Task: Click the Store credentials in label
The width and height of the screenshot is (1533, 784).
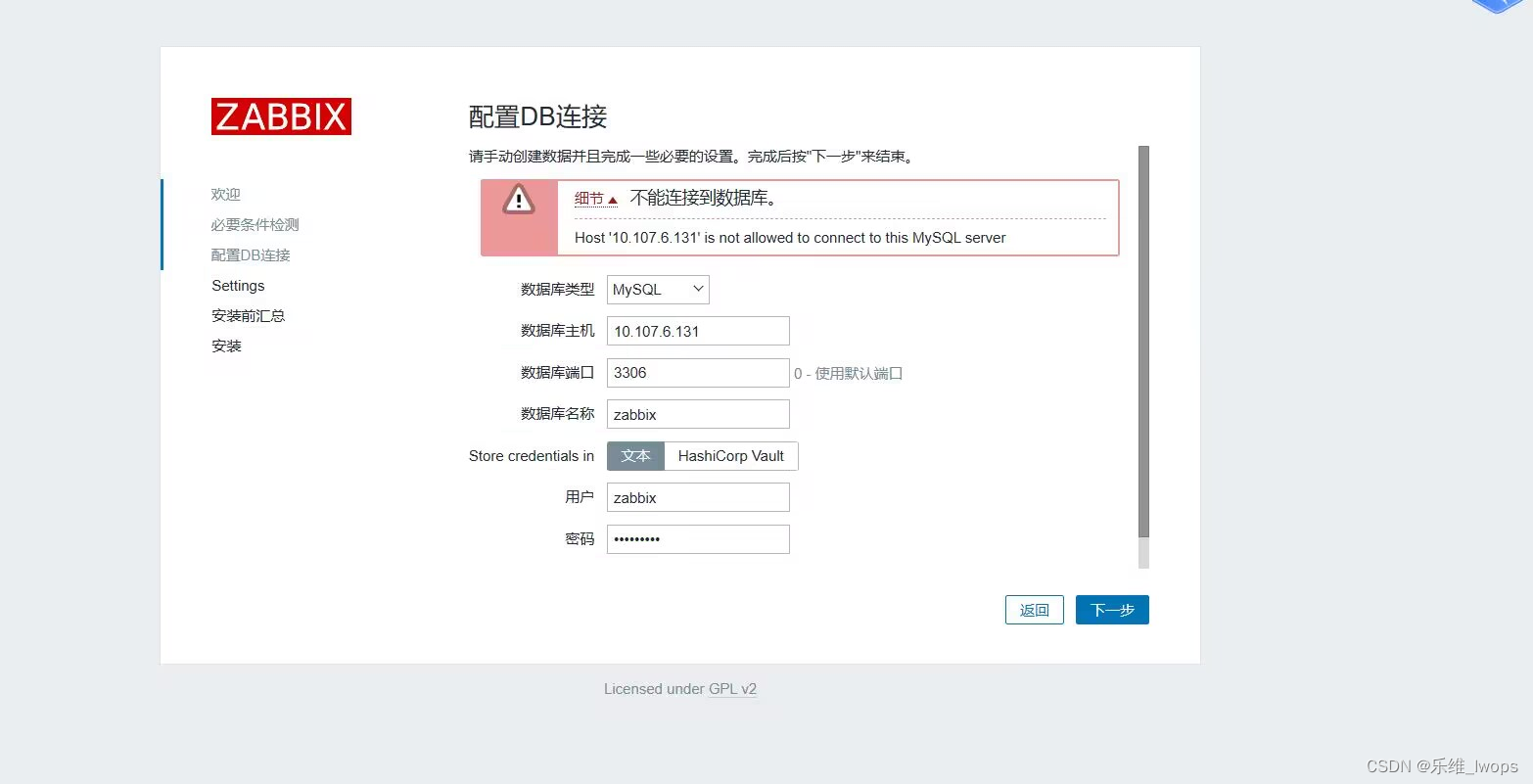Action: coord(532,456)
